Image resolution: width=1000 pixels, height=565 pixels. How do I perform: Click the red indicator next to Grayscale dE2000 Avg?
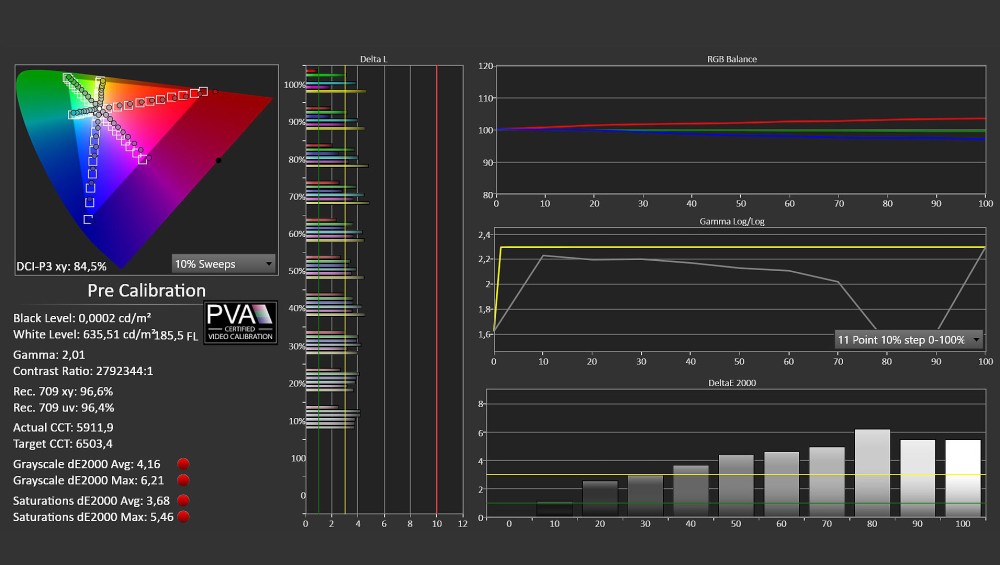(183, 464)
